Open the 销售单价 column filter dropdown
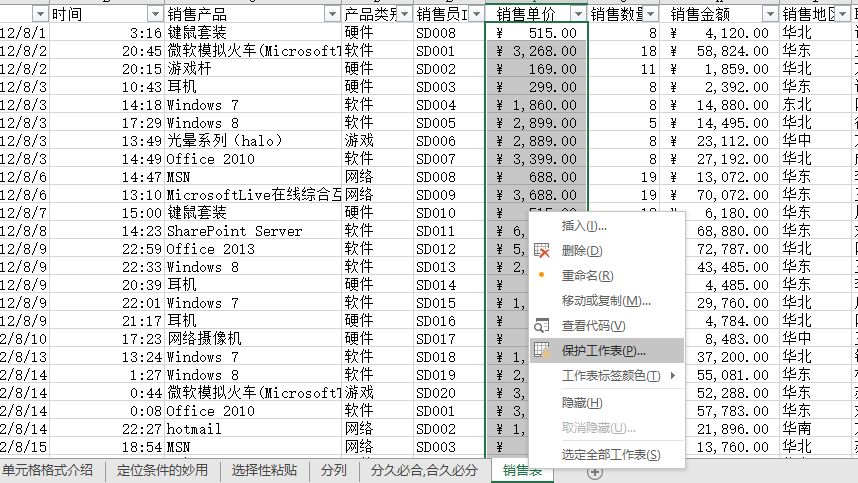858x483 pixels. 578,14
